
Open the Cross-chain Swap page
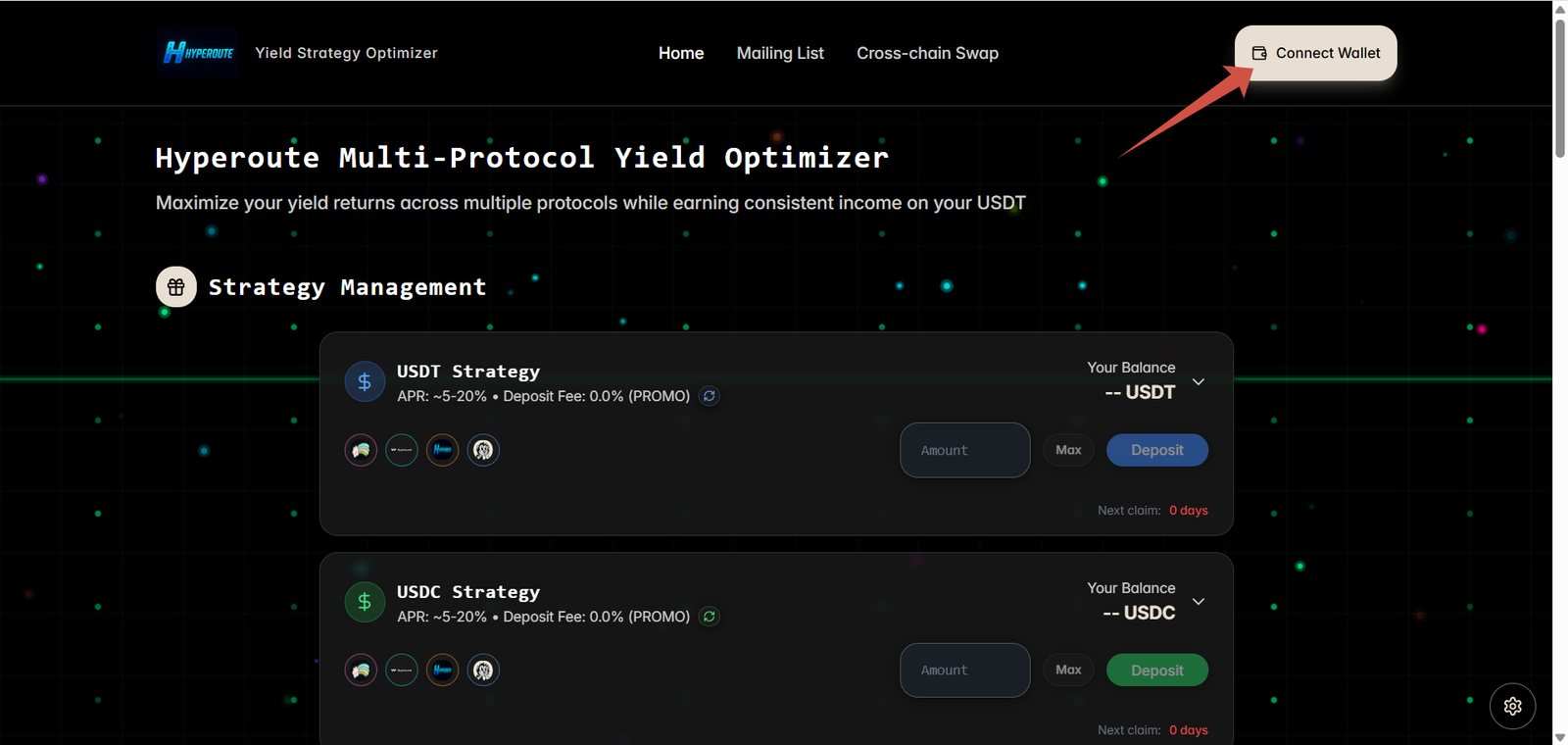927,53
